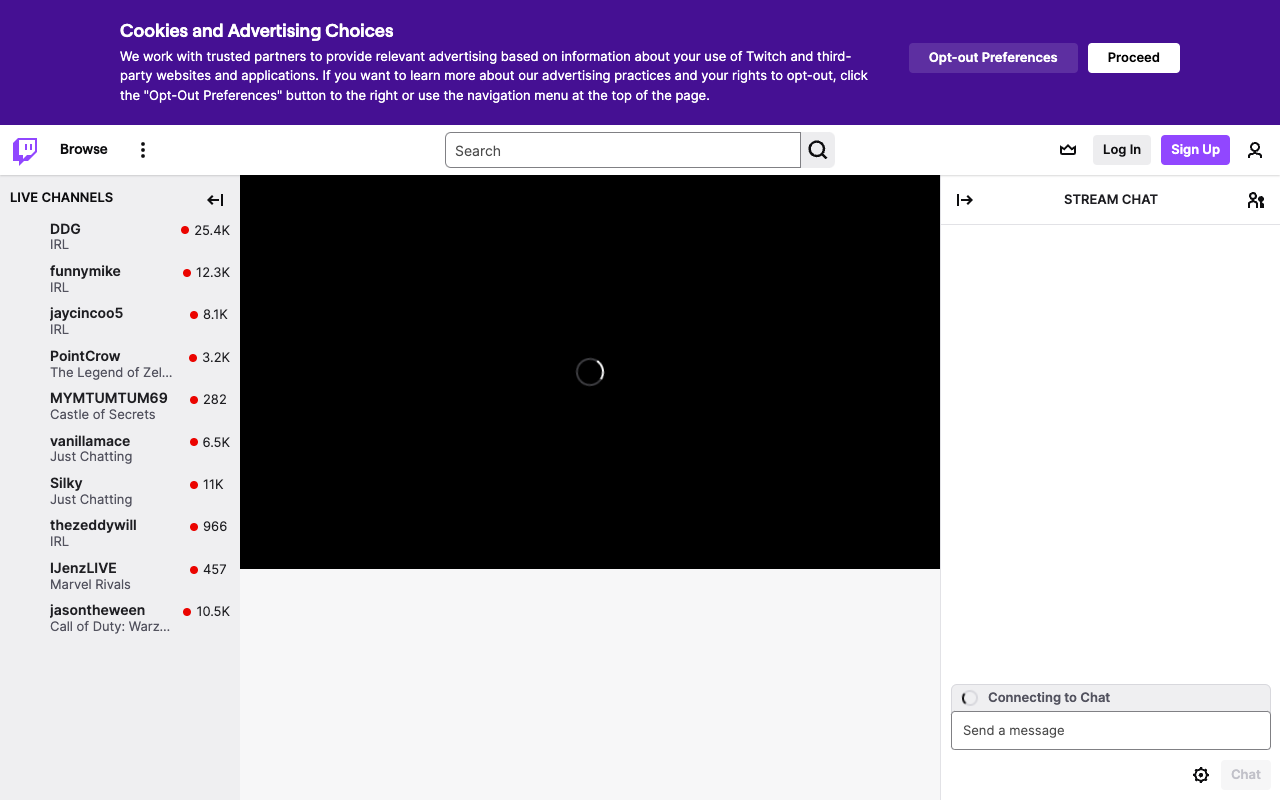The width and height of the screenshot is (1280, 800).
Task: Focus the Search input field
Action: pyautogui.click(x=623, y=150)
